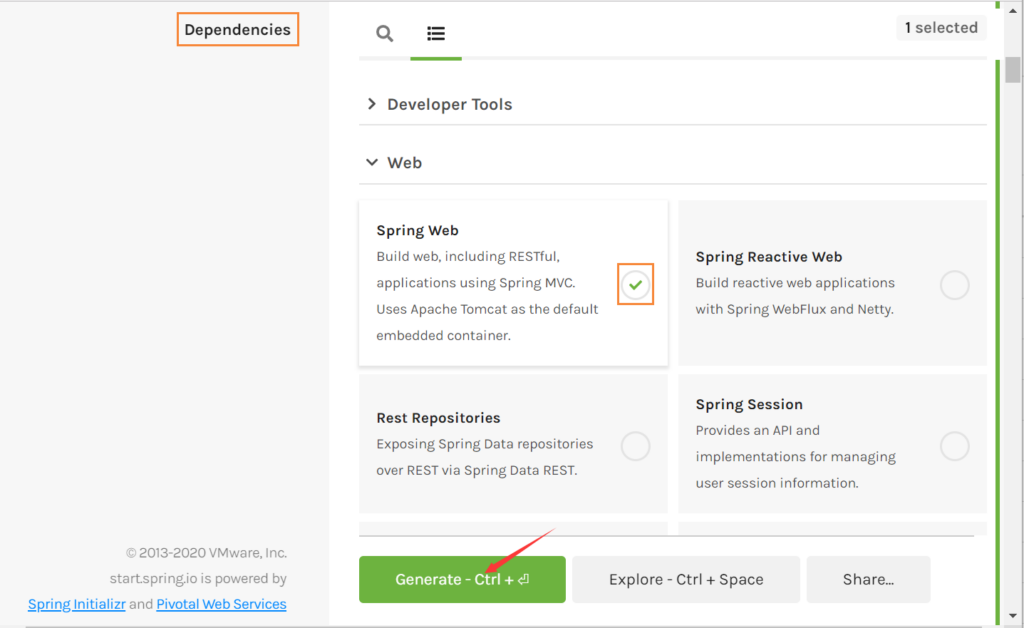Viewport: 1024px width, 628px height.
Task: Click the Rest Repositories title
Action: [x=438, y=418]
